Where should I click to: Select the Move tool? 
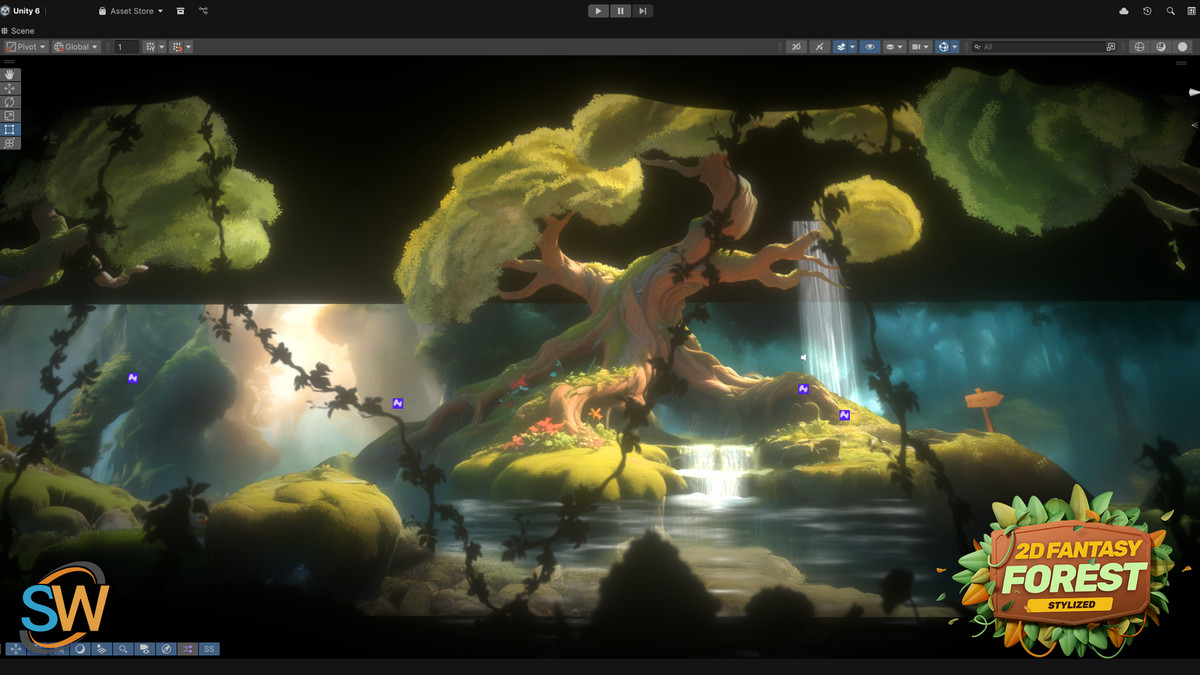10,88
